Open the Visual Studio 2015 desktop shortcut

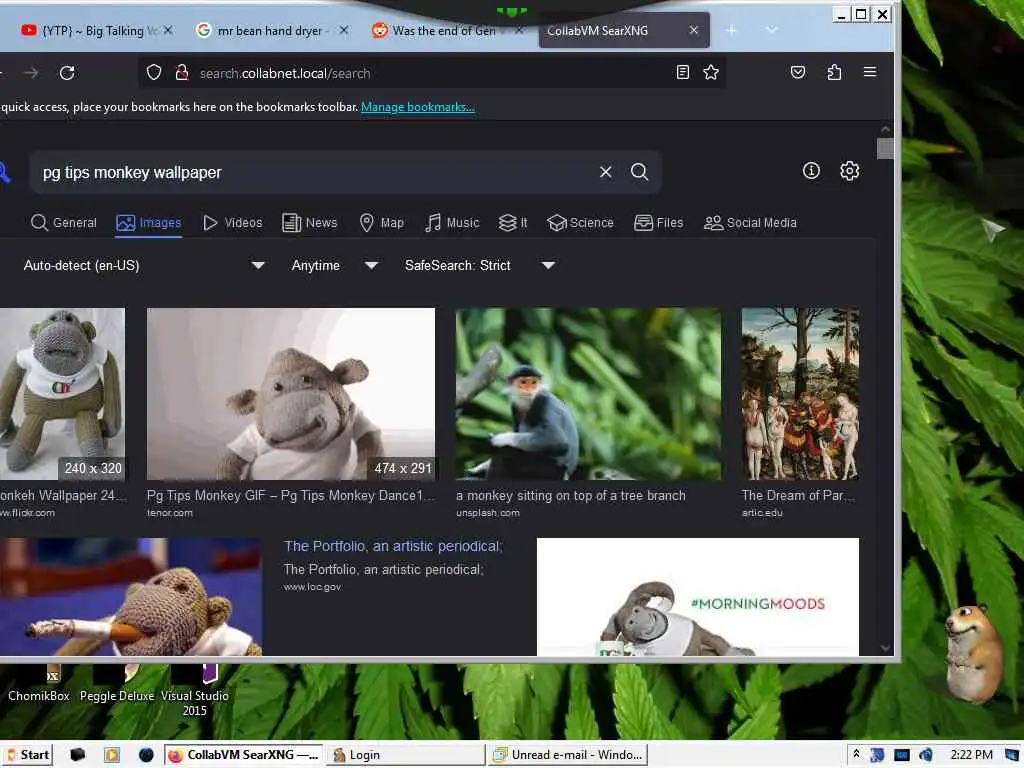point(195,691)
